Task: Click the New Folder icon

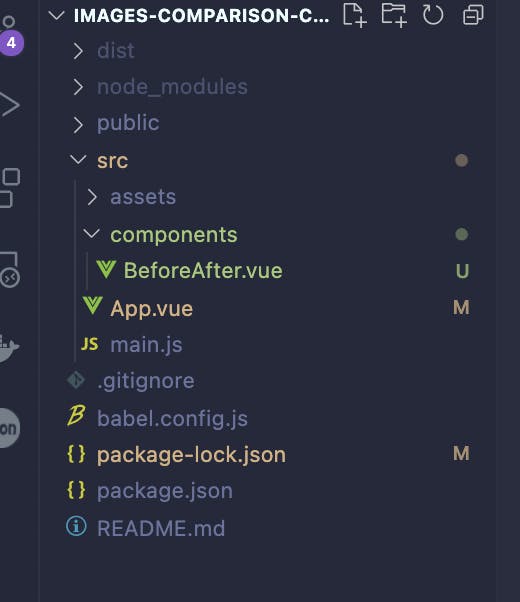Action: (x=394, y=15)
